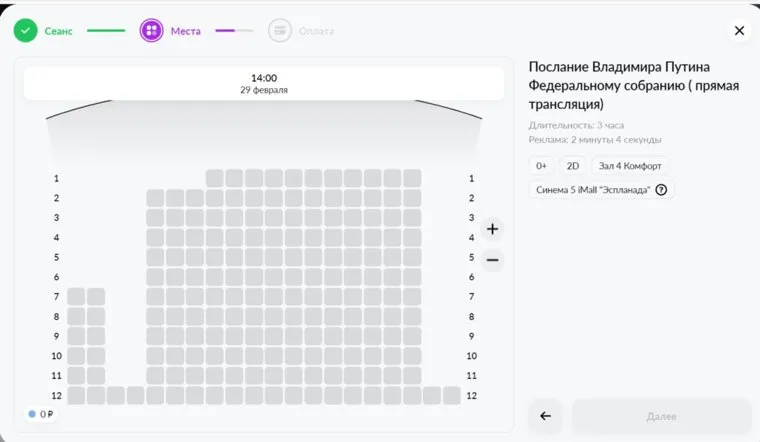Click the green checkmark Сеанс step icon
Image resolution: width=760 pixels, height=442 pixels.
(x=25, y=31)
